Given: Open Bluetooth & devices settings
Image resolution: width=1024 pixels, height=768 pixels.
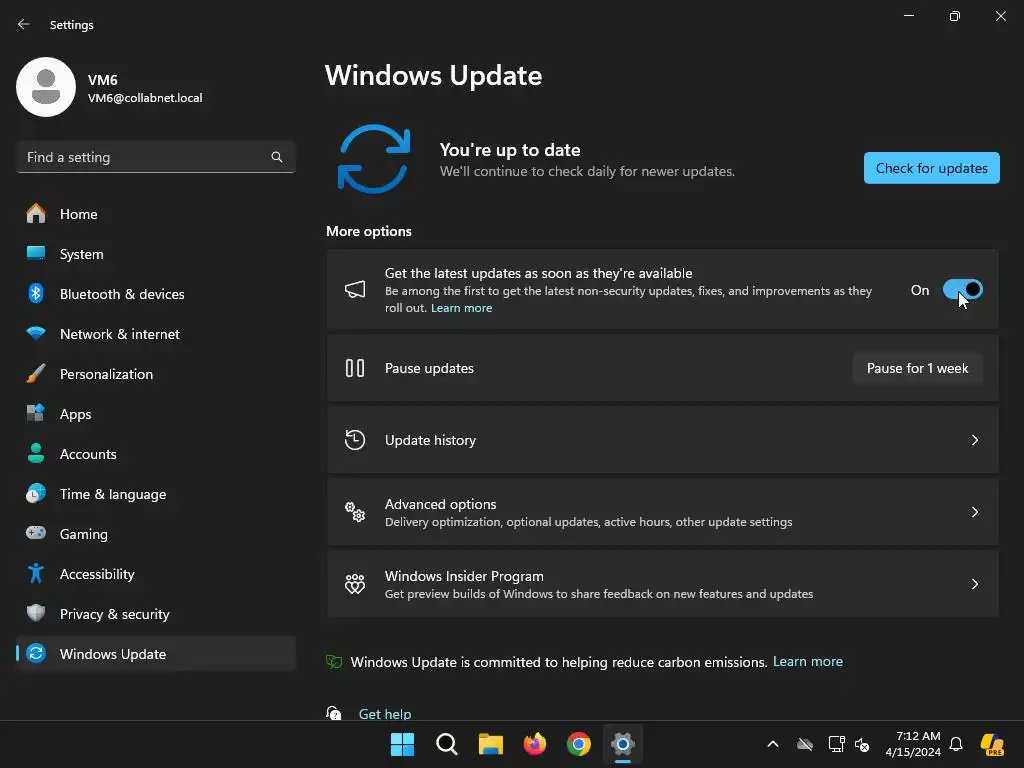Looking at the screenshot, I should 156,293.
